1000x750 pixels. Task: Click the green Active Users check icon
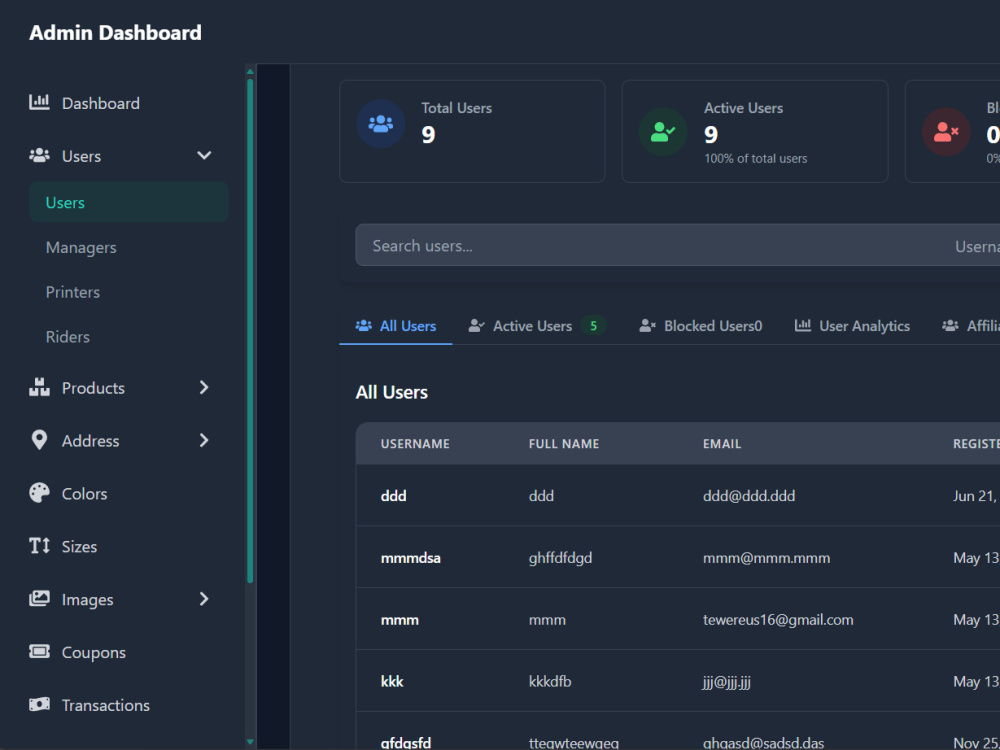tap(663, 132)
